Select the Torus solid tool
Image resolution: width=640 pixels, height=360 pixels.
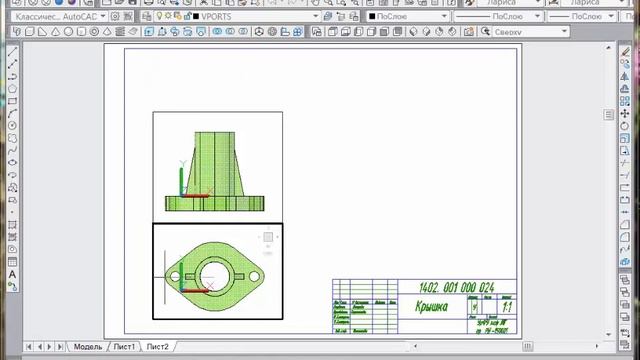click(94, 31)
